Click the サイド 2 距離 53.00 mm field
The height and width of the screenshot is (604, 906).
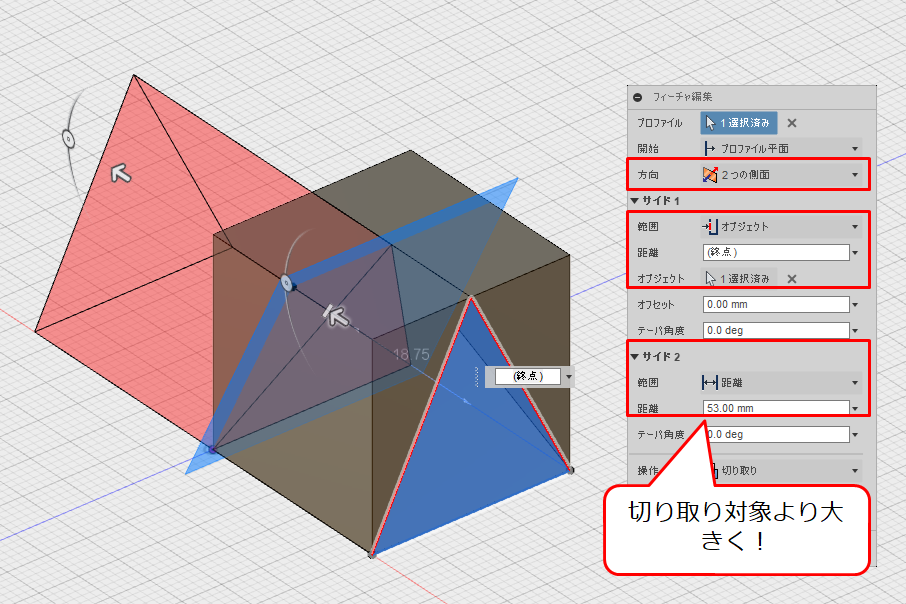click(776, 408)
